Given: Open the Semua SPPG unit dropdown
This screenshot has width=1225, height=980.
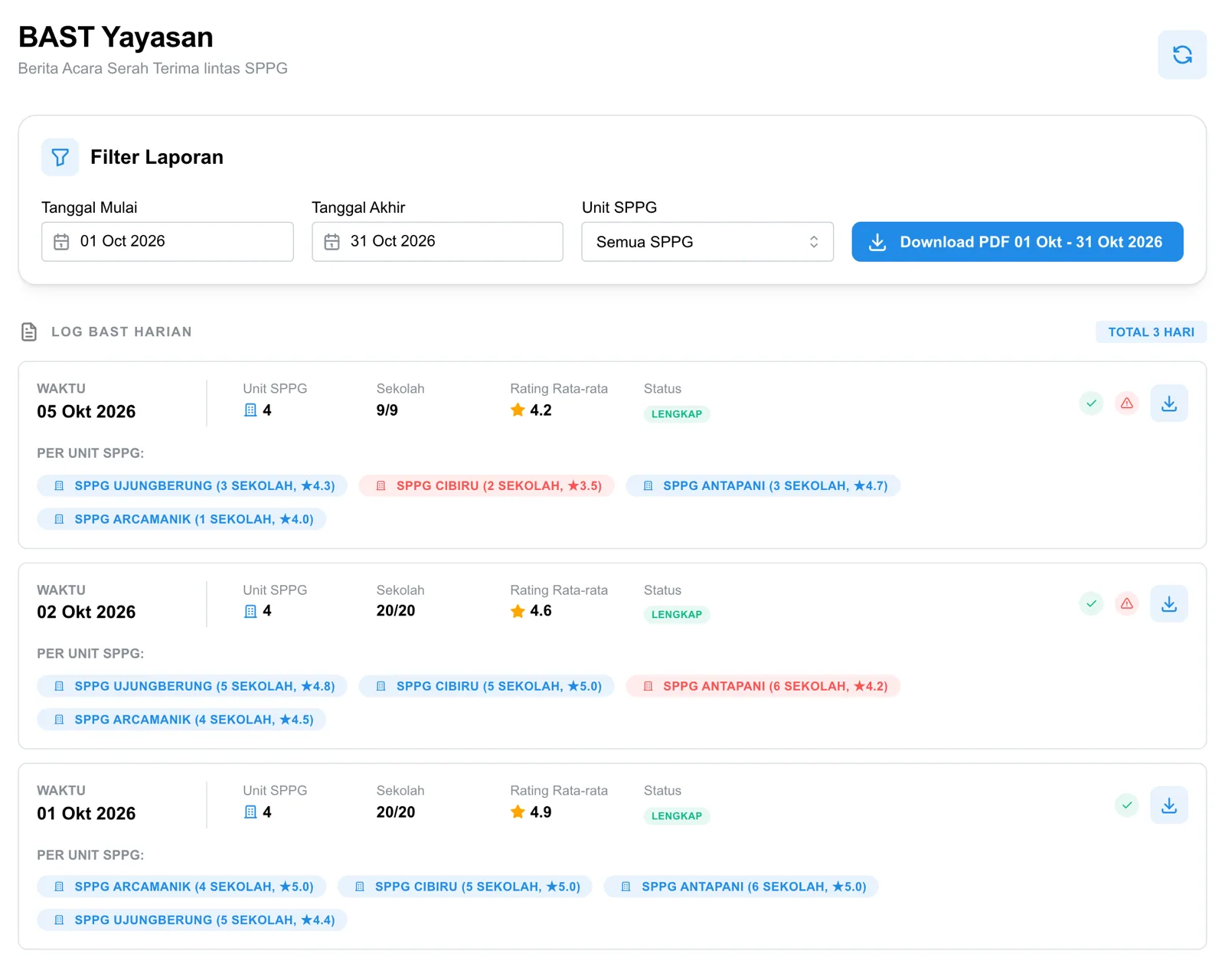Looking at the screenshot, I should pos(707,242).
